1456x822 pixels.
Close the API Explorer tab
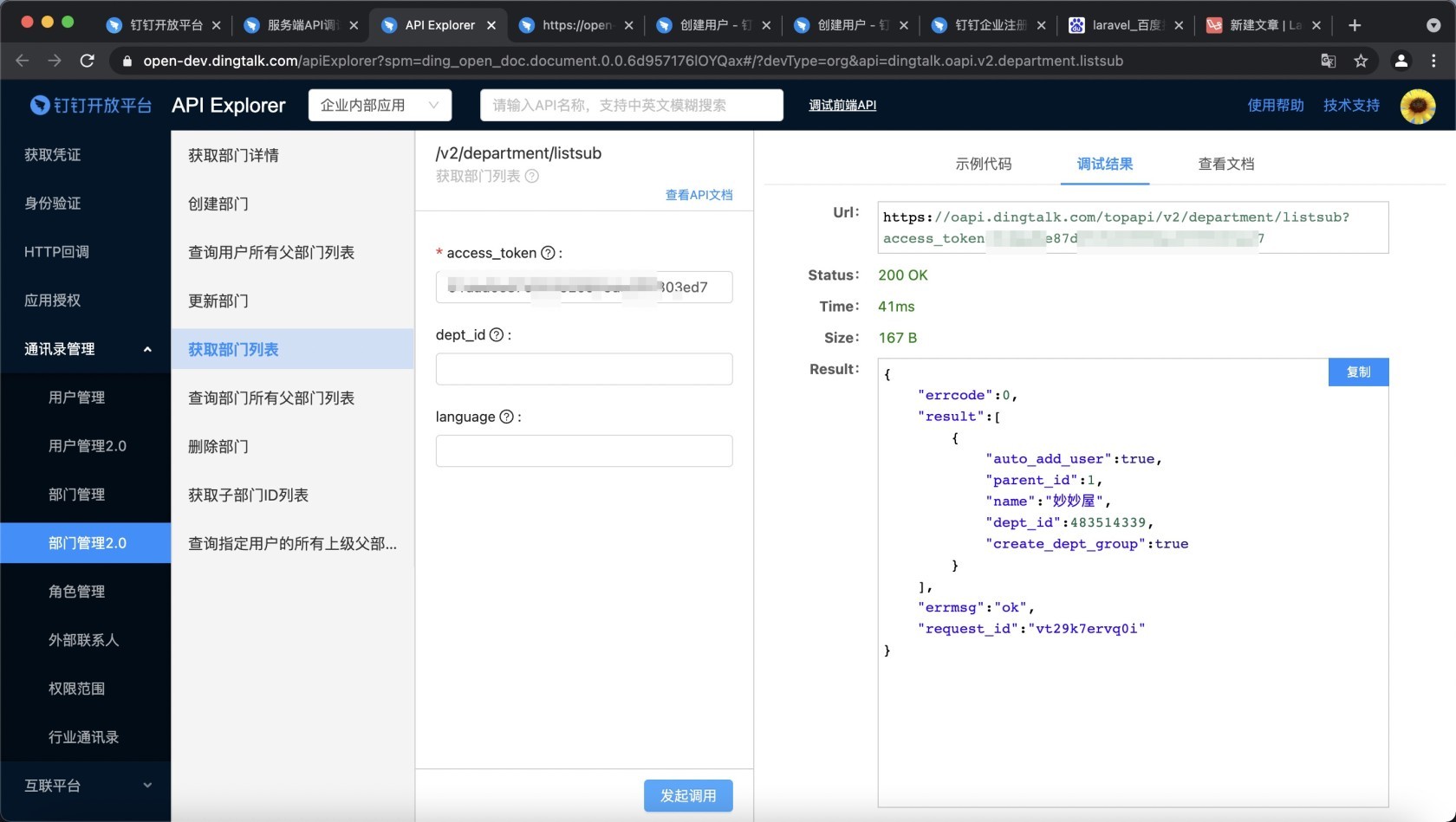pos(491,25)
